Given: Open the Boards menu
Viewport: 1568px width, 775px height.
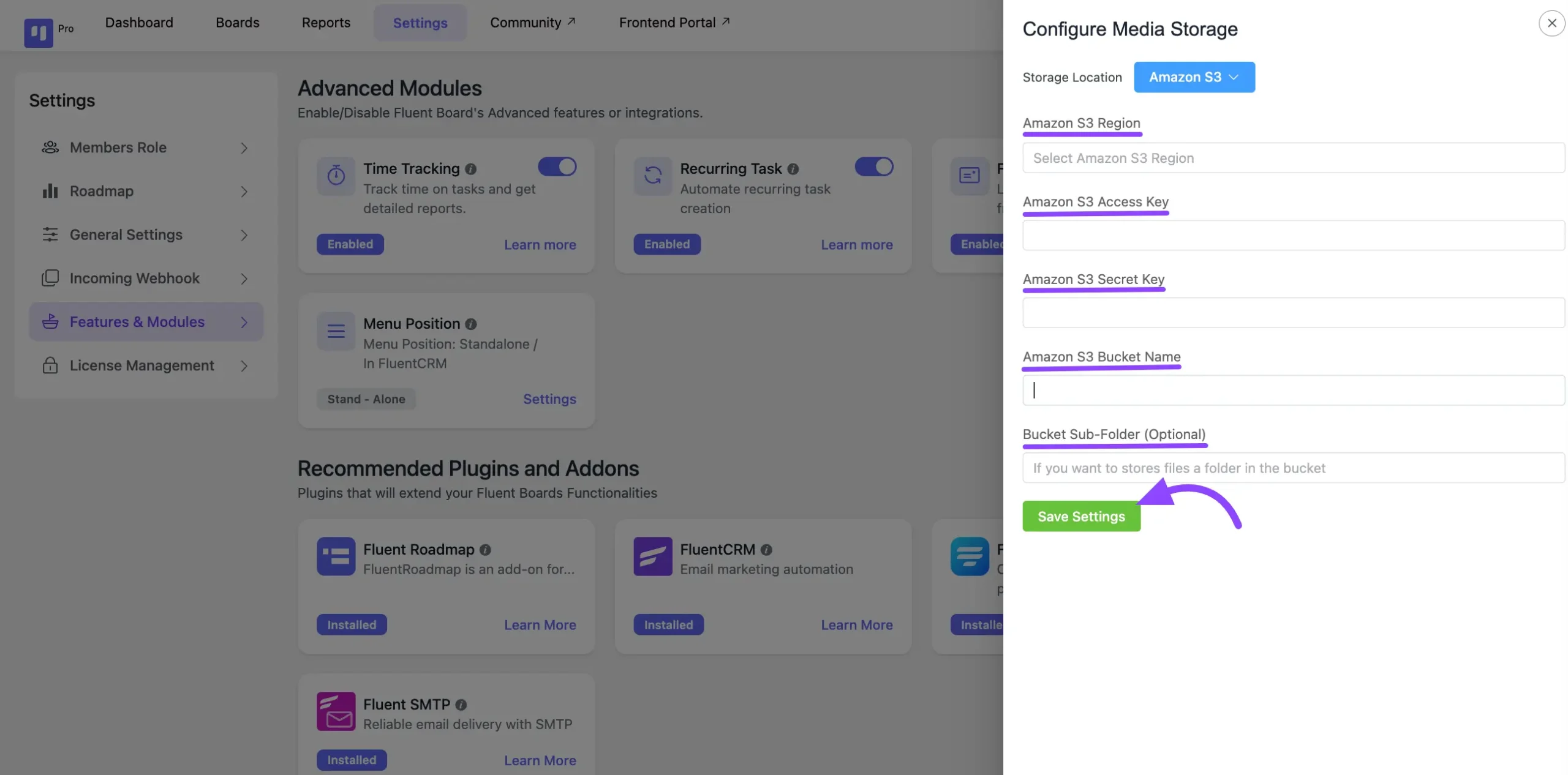Looking at the screenshot, I should coord(237,23).
